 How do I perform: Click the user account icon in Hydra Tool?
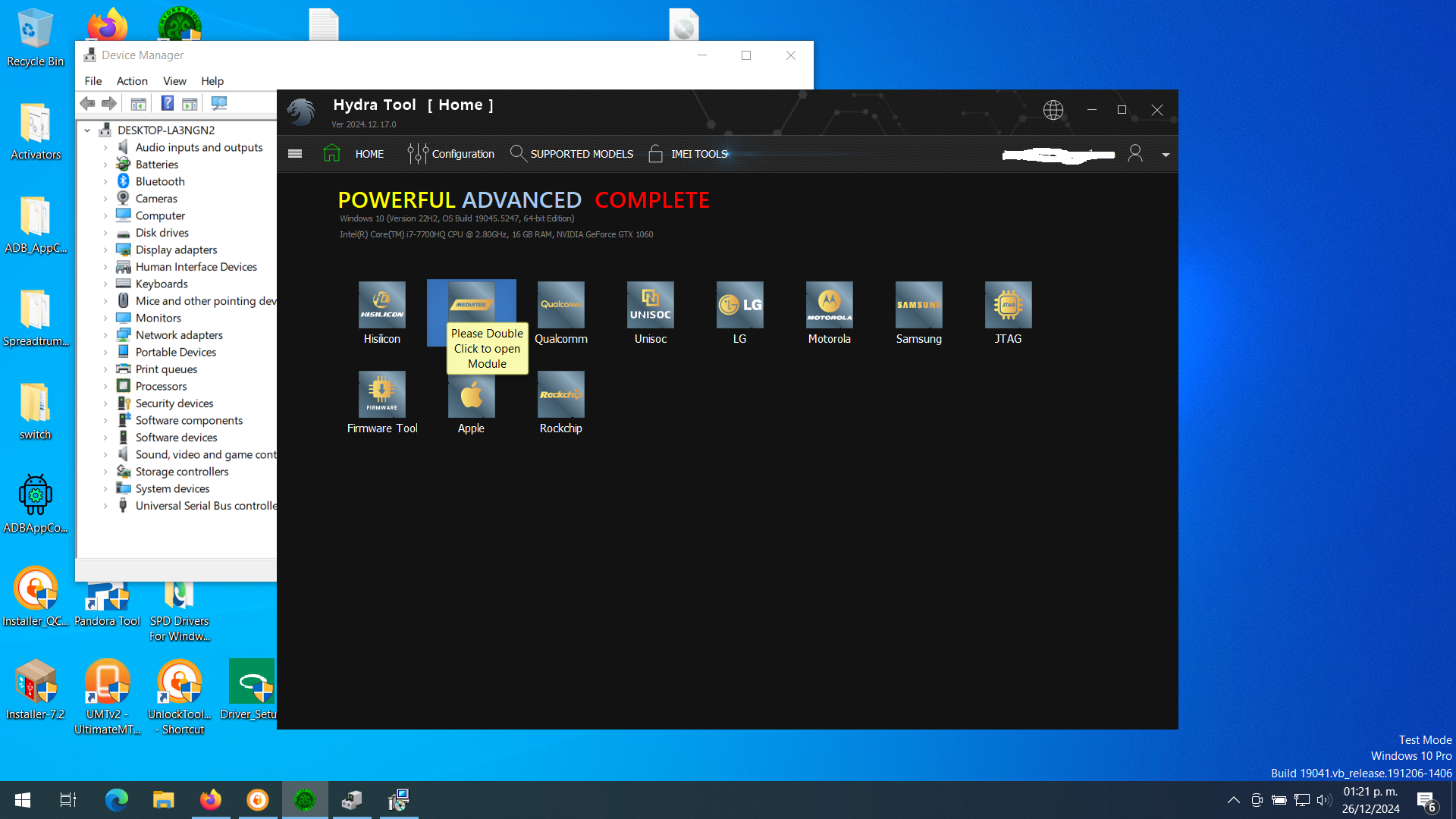pos(1135,154)
